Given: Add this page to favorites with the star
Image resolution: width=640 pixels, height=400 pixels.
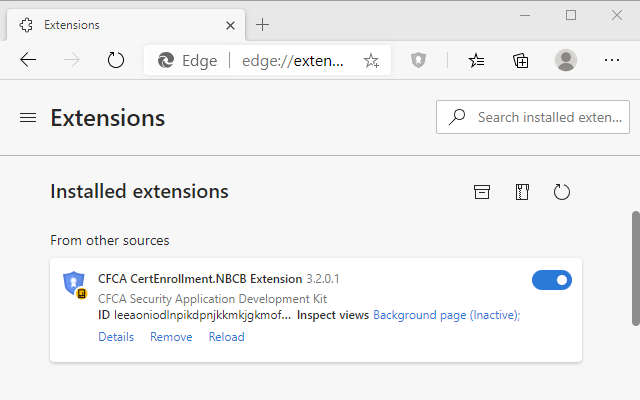Looking at the screenshot, I should point(371,60).
